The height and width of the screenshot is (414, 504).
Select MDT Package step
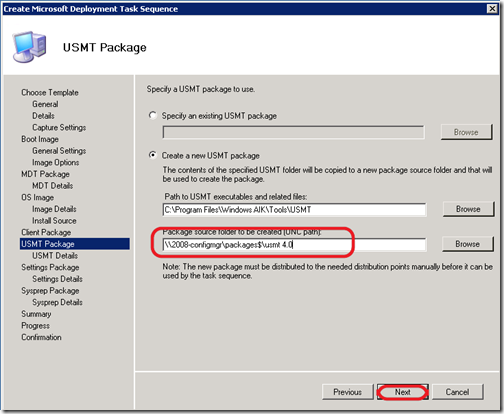pos(45,174)
